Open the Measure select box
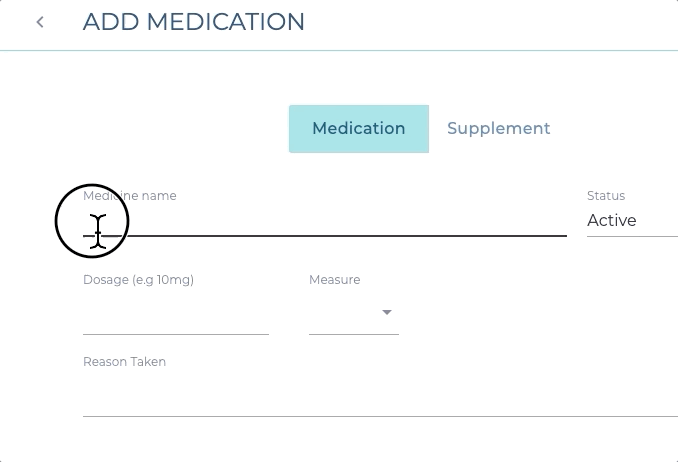 (345, 314)
